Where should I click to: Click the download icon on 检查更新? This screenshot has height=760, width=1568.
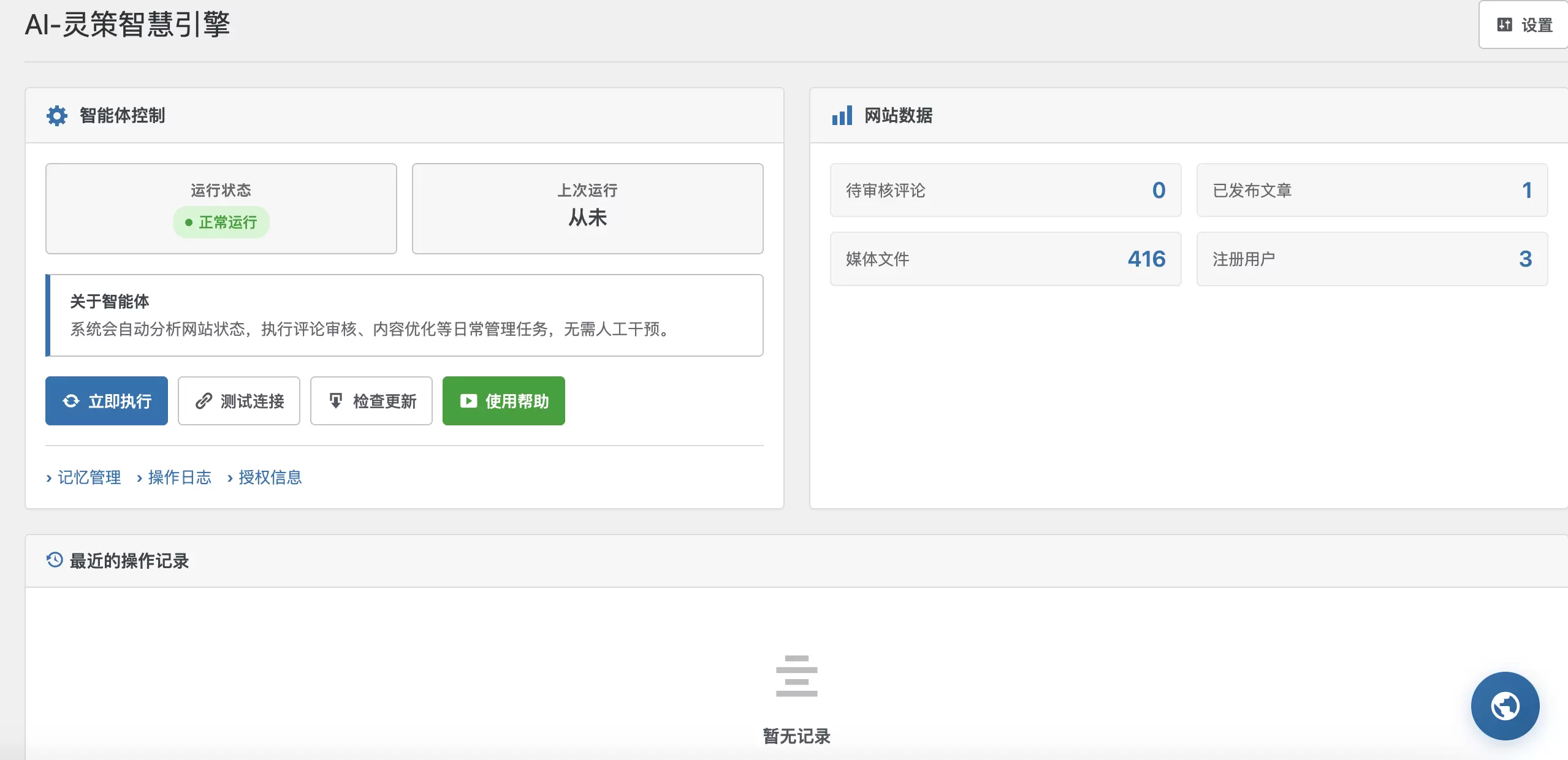click(x=336, y=401)
